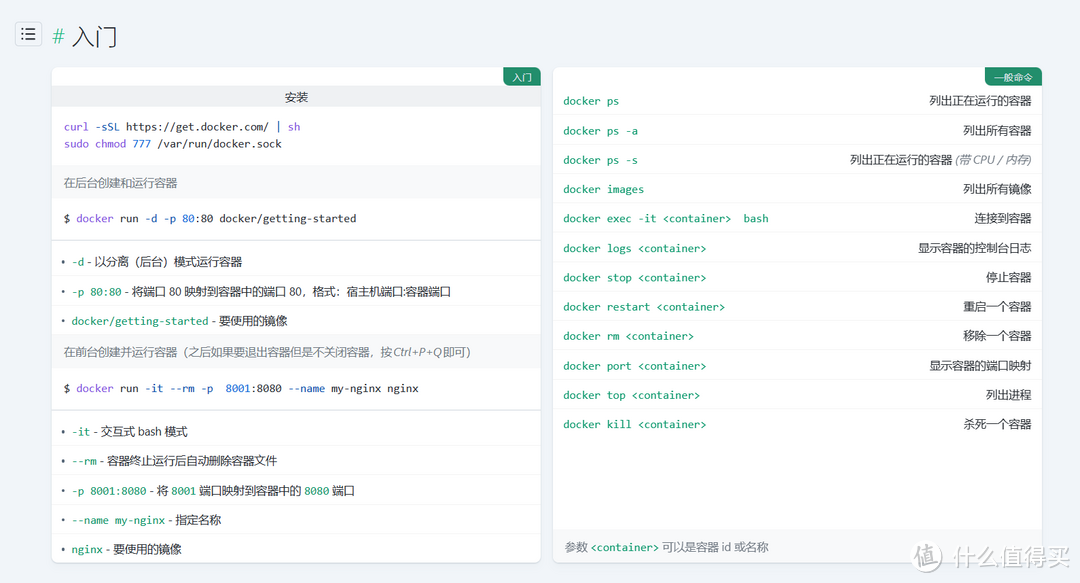Image resolution: width=1080 pixels, height=583 pixels.
Task: Click the # anchor before 入门 heading
Action: 59,36
